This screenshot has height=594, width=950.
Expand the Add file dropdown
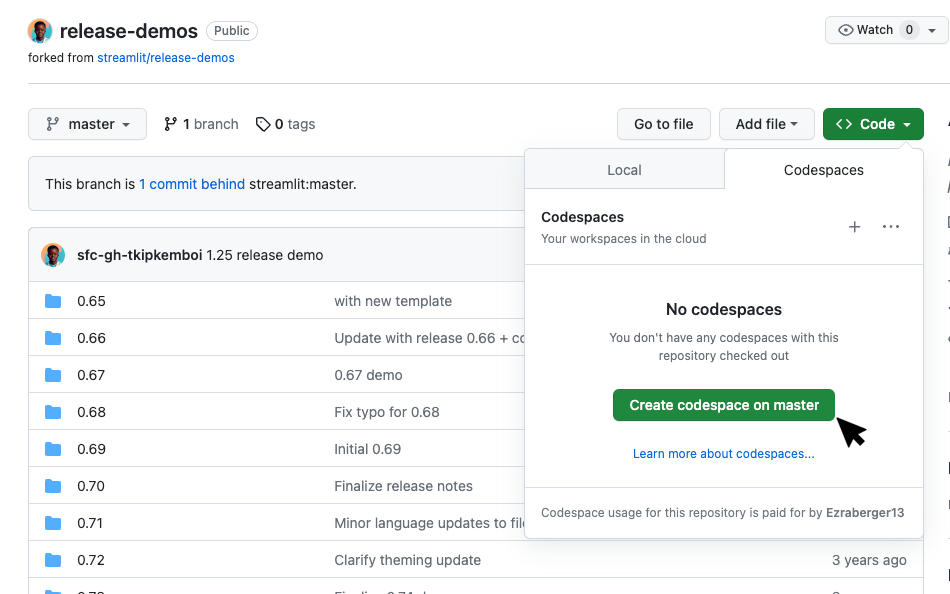[766, 124]
